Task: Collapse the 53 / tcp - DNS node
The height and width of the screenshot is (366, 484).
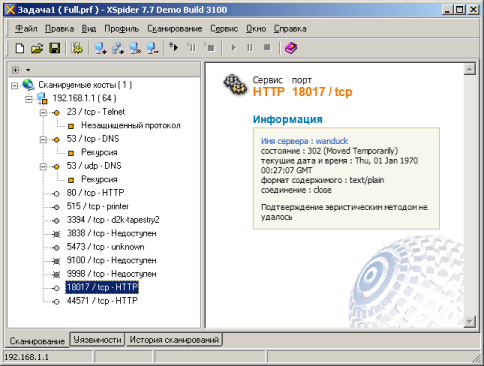Action: coord(43,140)
